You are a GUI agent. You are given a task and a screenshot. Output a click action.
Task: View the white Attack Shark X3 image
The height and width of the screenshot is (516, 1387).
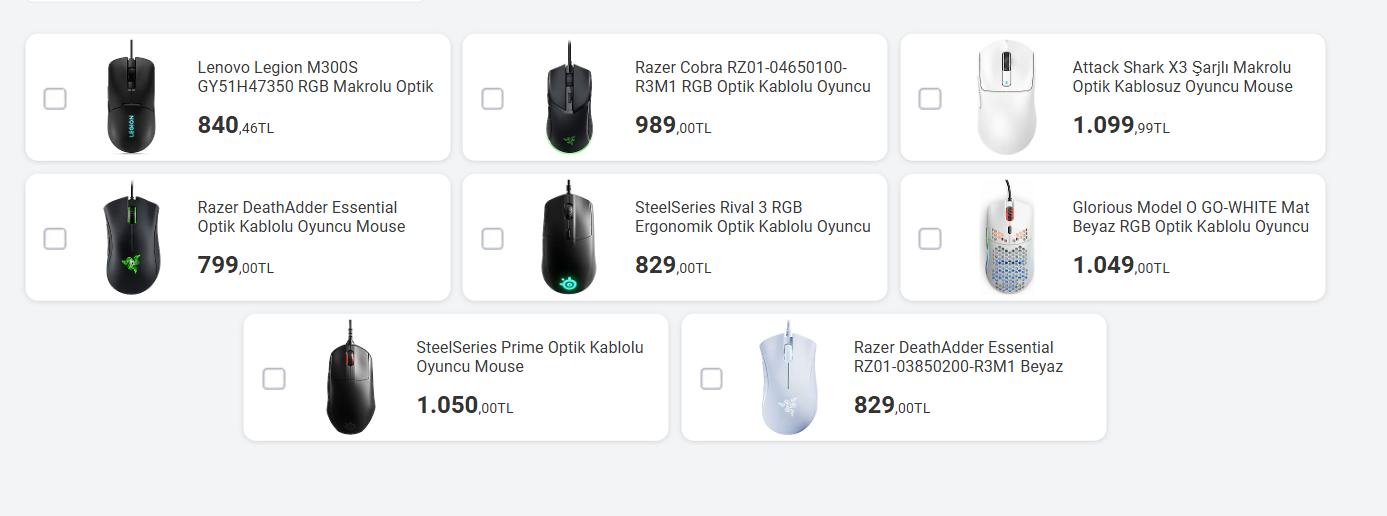pos(1006,98)
